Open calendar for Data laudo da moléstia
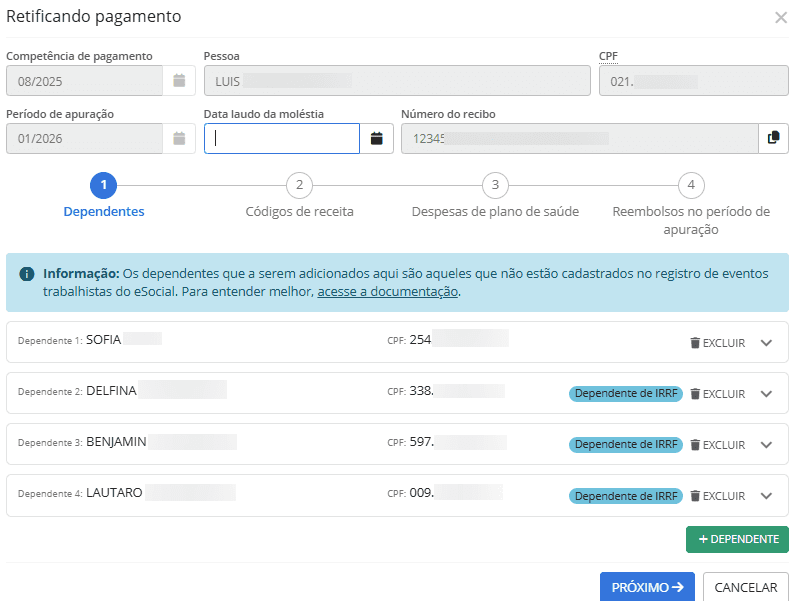The height and width of the screenshot is (601, 795). click(376, 139)
